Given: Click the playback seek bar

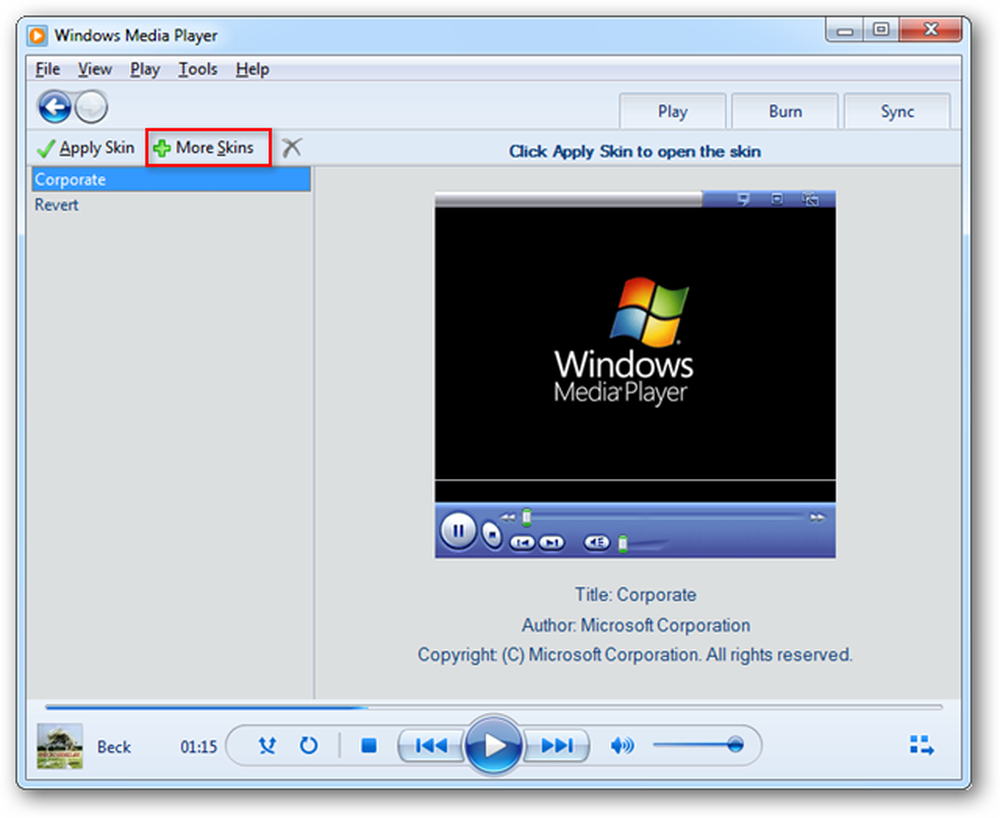Looking at the screenshot, I should [494, 707].
